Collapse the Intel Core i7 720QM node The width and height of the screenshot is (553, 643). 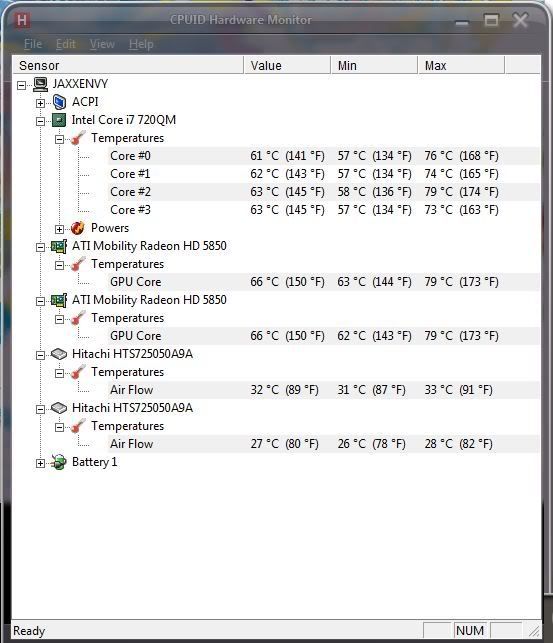pos(40,121)
